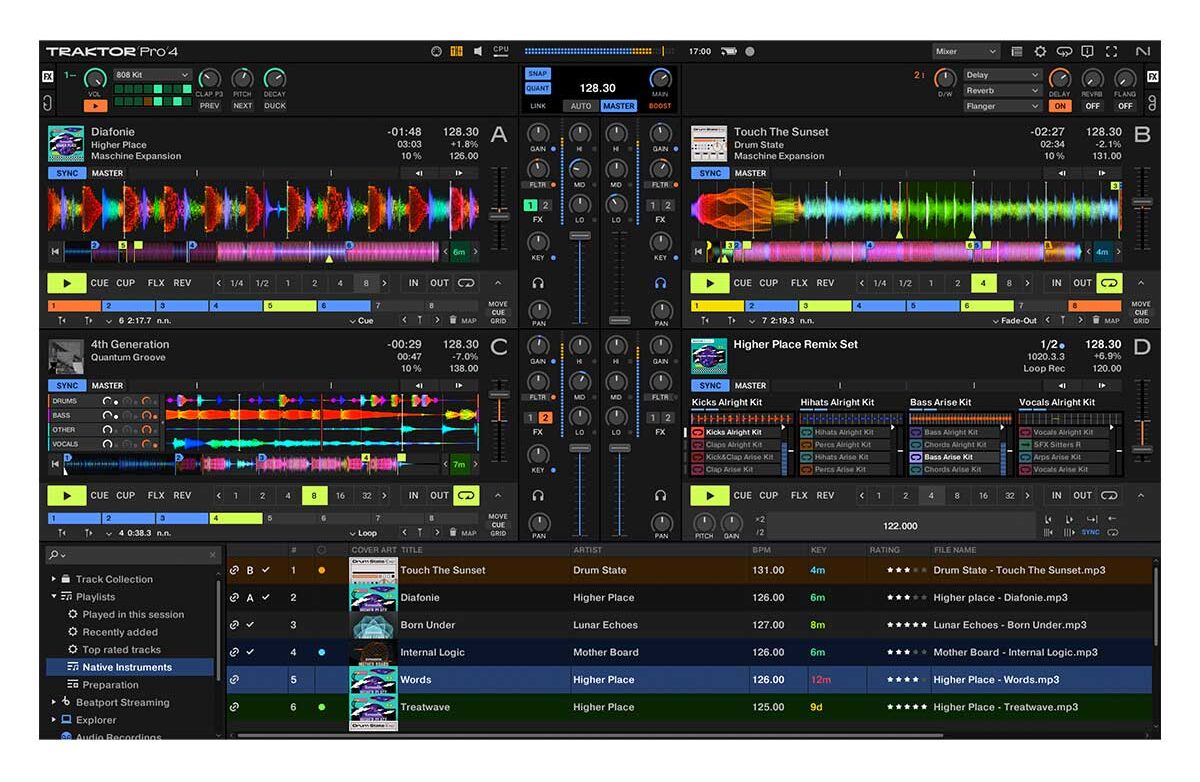This screenshot has width=1200, height=782.
Task: Click the MIDI indicator icon in header
Action: tap(436, 51)
